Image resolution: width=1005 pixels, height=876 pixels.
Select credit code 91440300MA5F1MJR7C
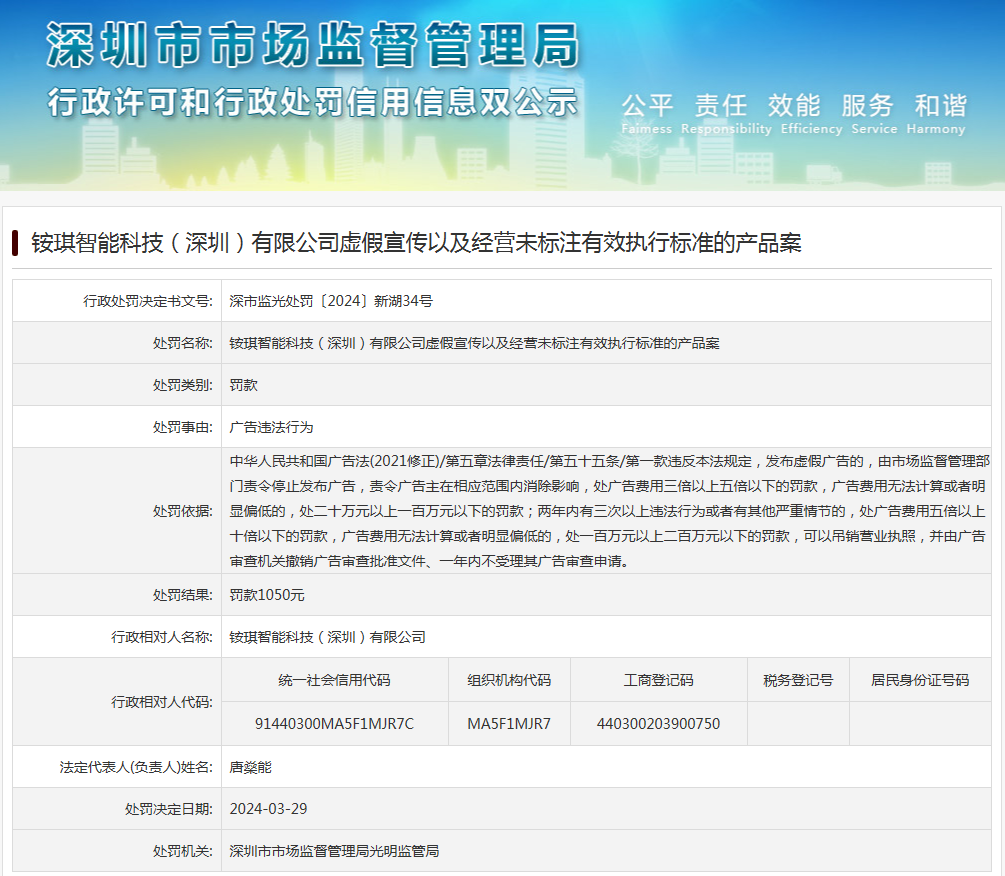334,723
